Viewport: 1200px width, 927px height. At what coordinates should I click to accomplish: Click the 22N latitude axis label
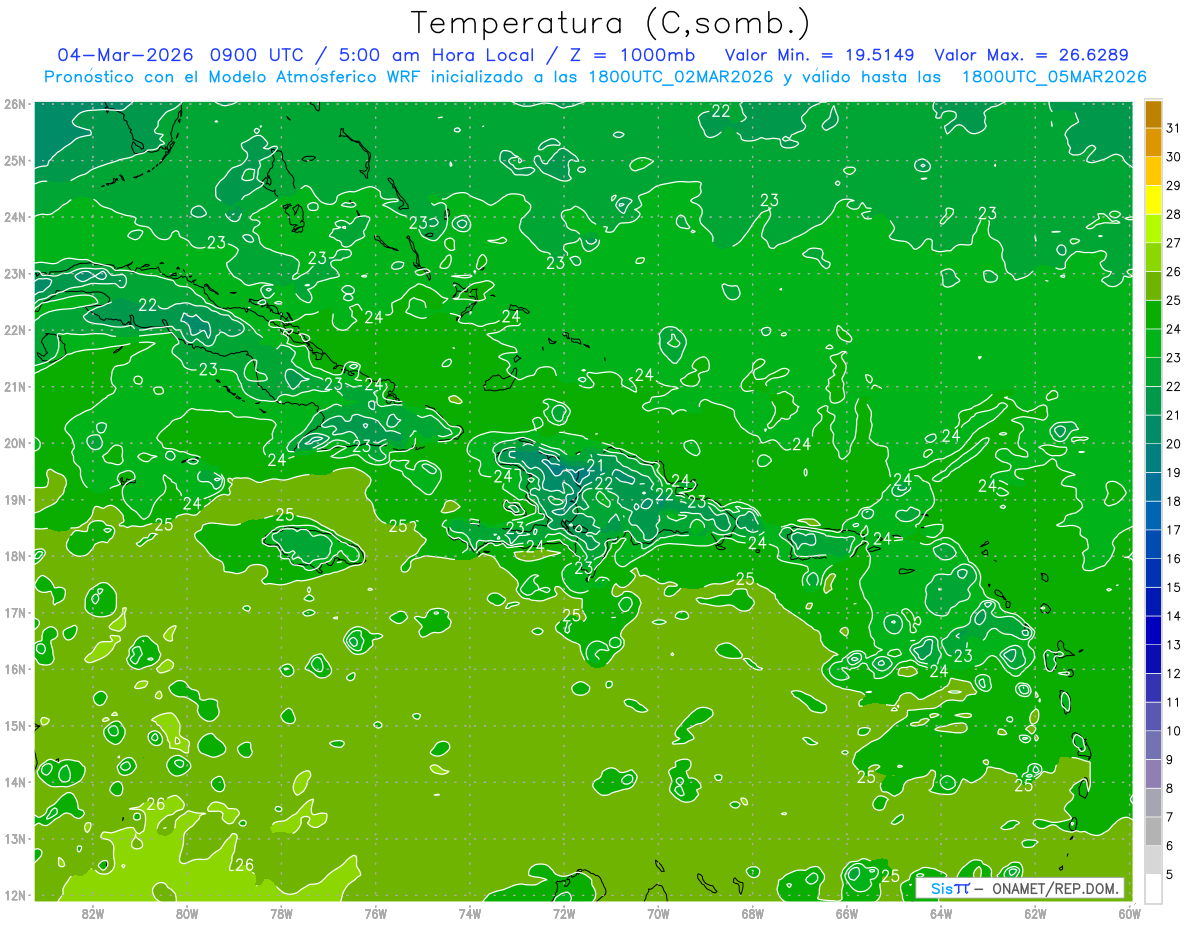[15, 330]
